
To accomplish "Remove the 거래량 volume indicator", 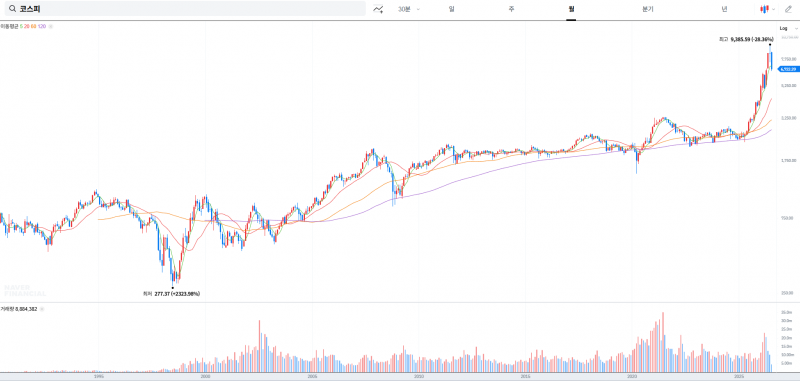I will click(x=41, y=309).
